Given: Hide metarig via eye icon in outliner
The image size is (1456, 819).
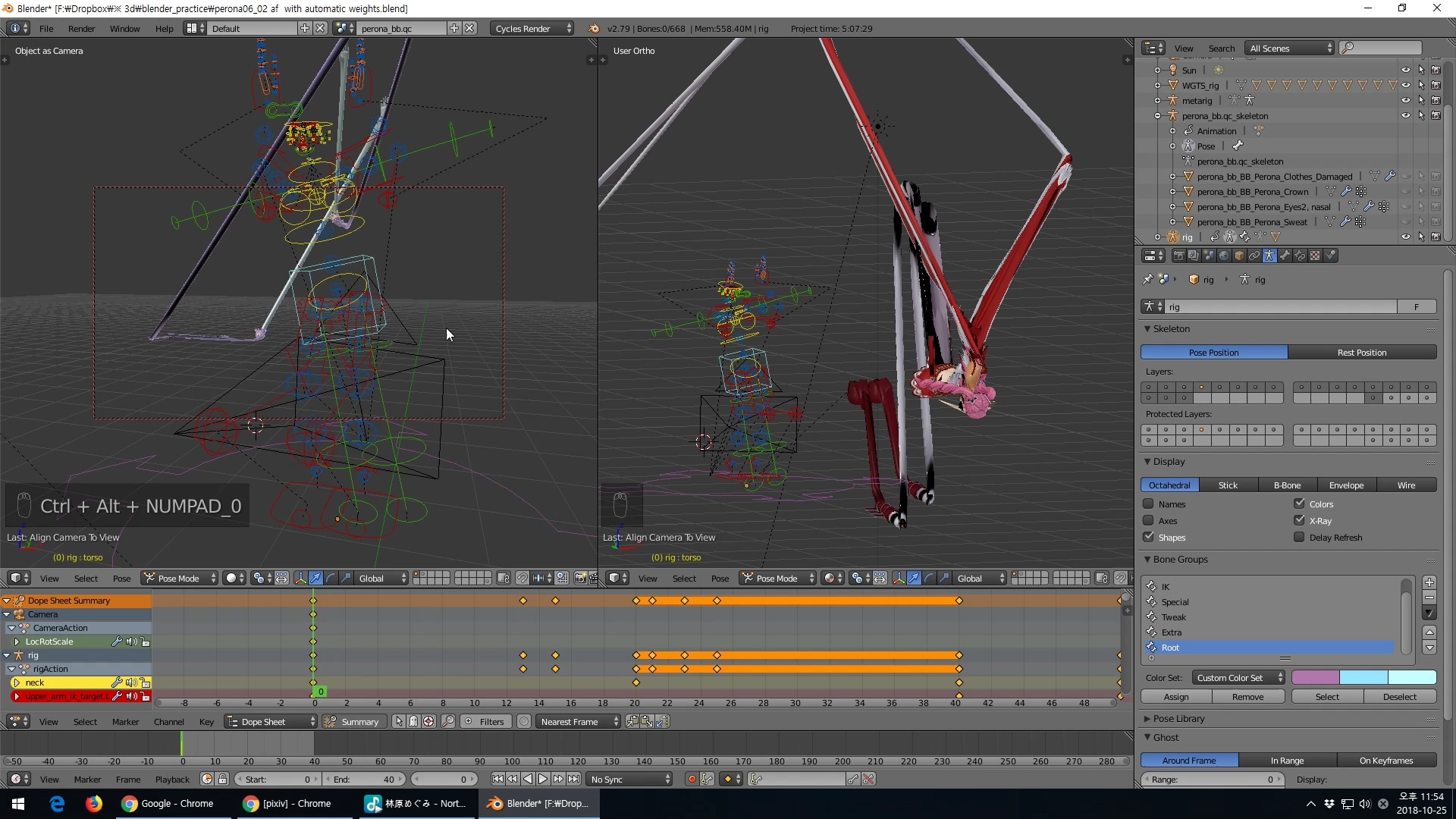Looking at the screenshot, I should point(1406,100).
